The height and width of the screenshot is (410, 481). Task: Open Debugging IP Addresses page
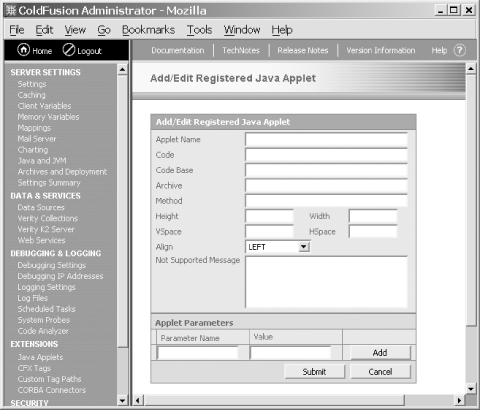click(x=60, y=276)
